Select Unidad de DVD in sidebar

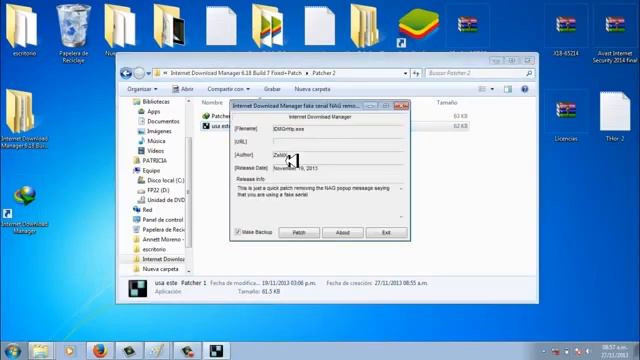pos(161,200)
